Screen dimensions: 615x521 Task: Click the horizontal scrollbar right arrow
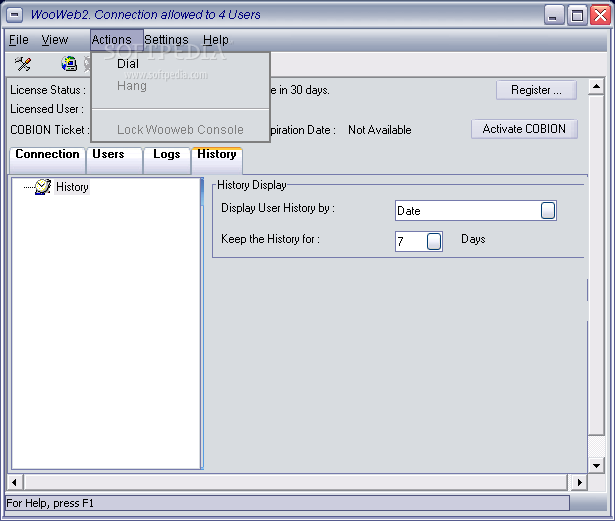579,483
